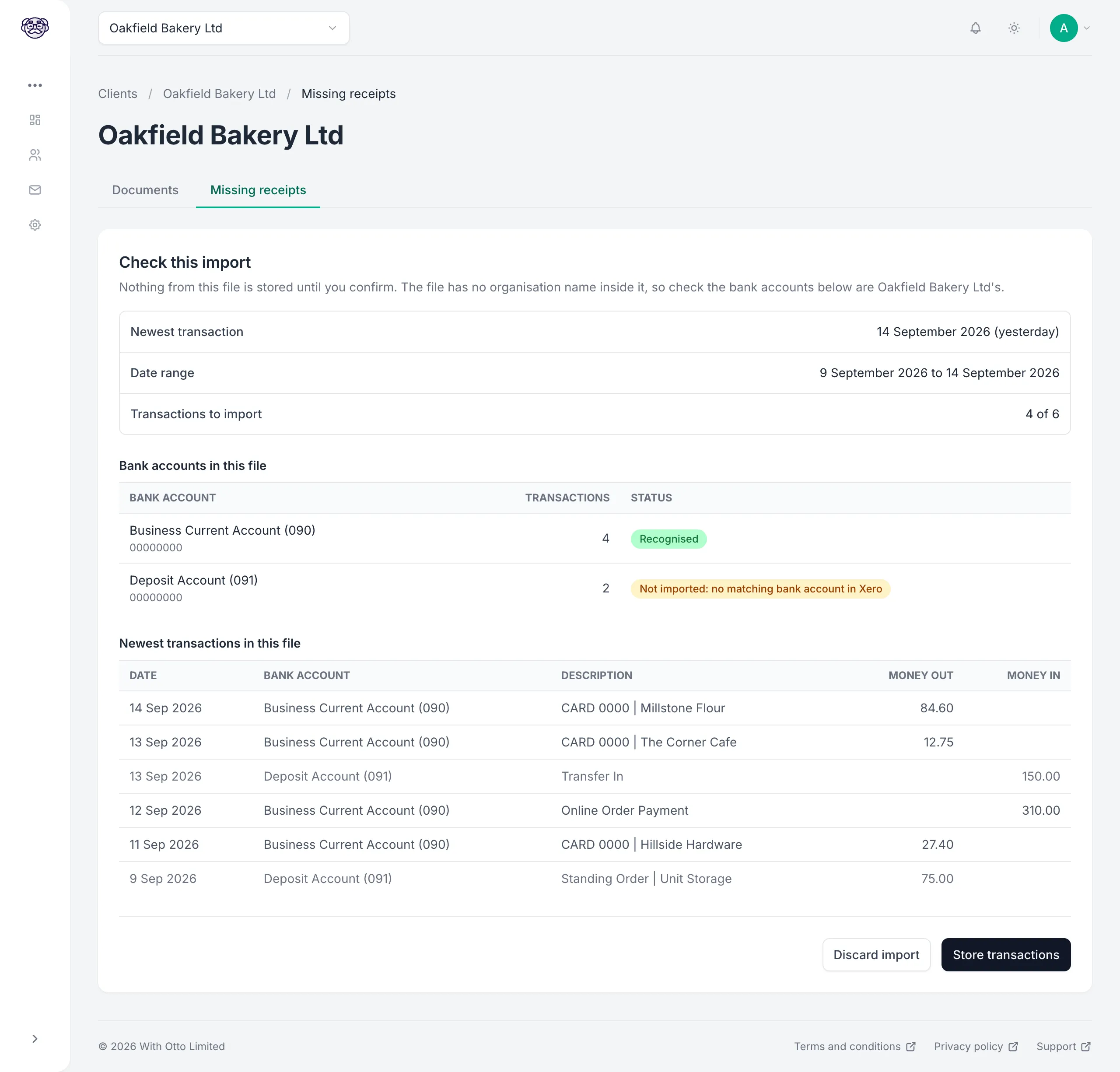Click the MONEY OUT column header

(920, 676)
